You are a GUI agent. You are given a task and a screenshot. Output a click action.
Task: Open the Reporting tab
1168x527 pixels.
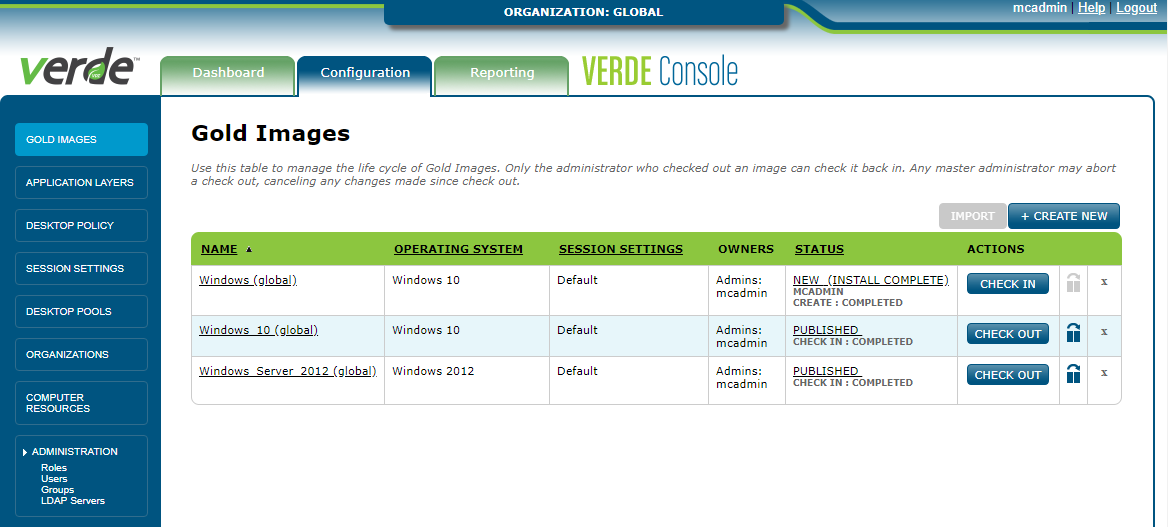(502, 73)
